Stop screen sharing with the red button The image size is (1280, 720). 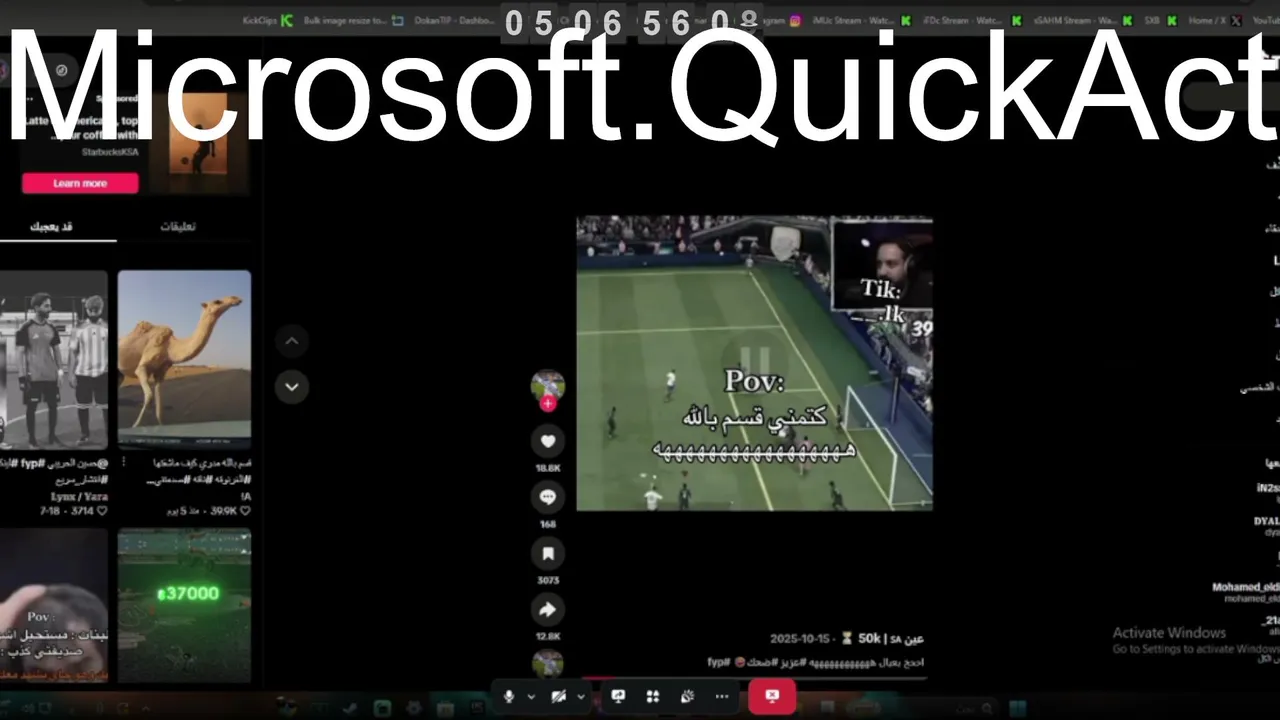tap(772, 696)
